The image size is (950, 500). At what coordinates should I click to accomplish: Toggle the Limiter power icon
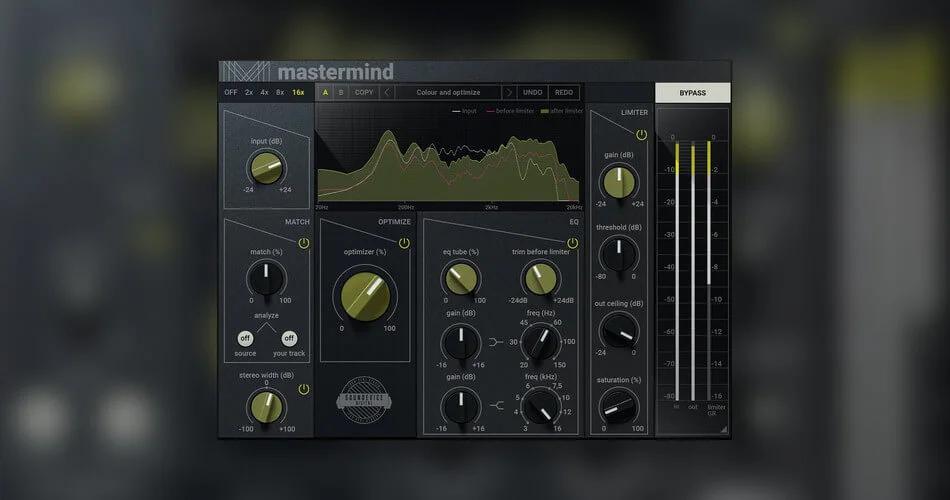click(641, 135)
